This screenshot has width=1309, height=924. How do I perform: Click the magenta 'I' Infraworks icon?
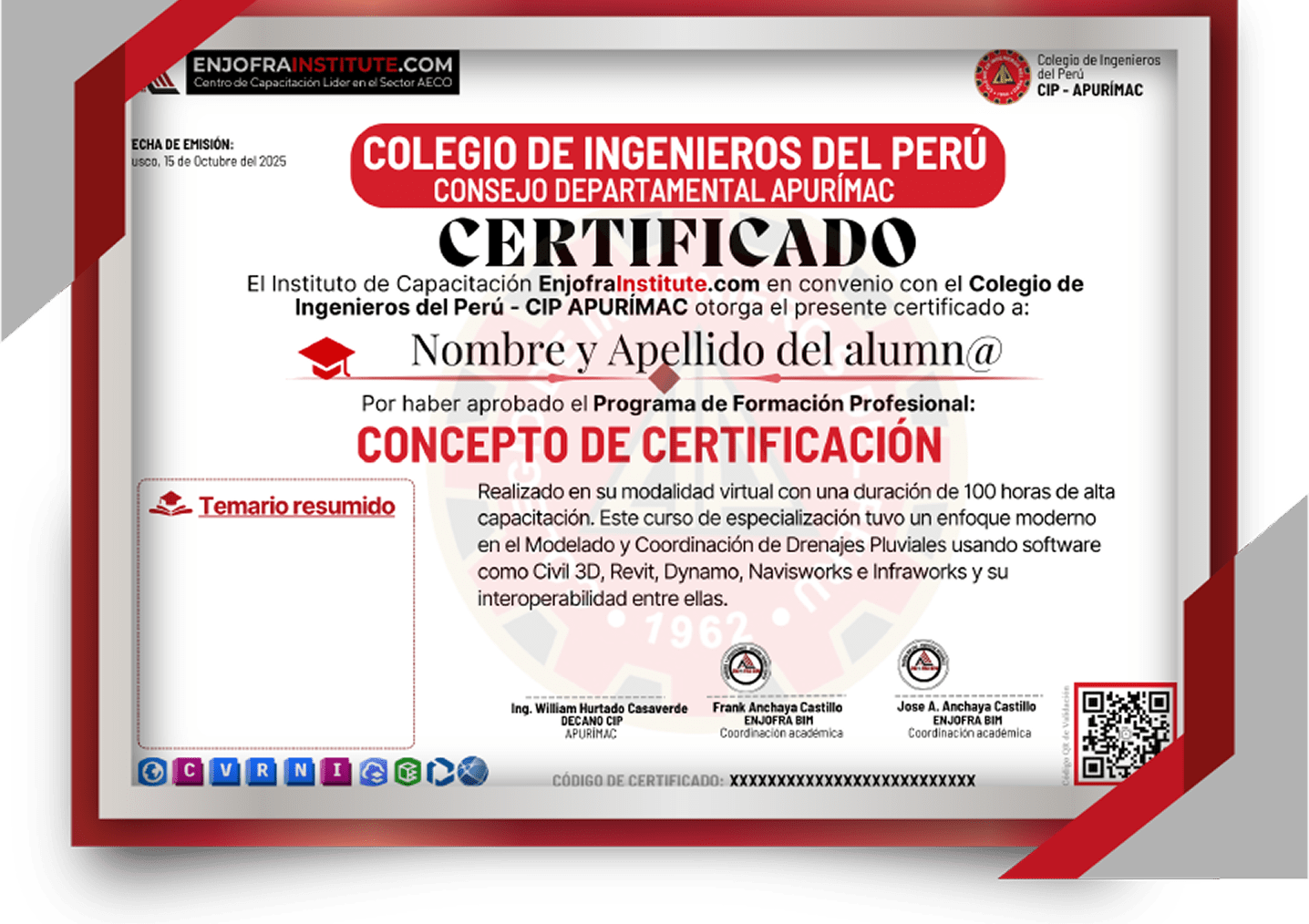[x=335, y=772]
